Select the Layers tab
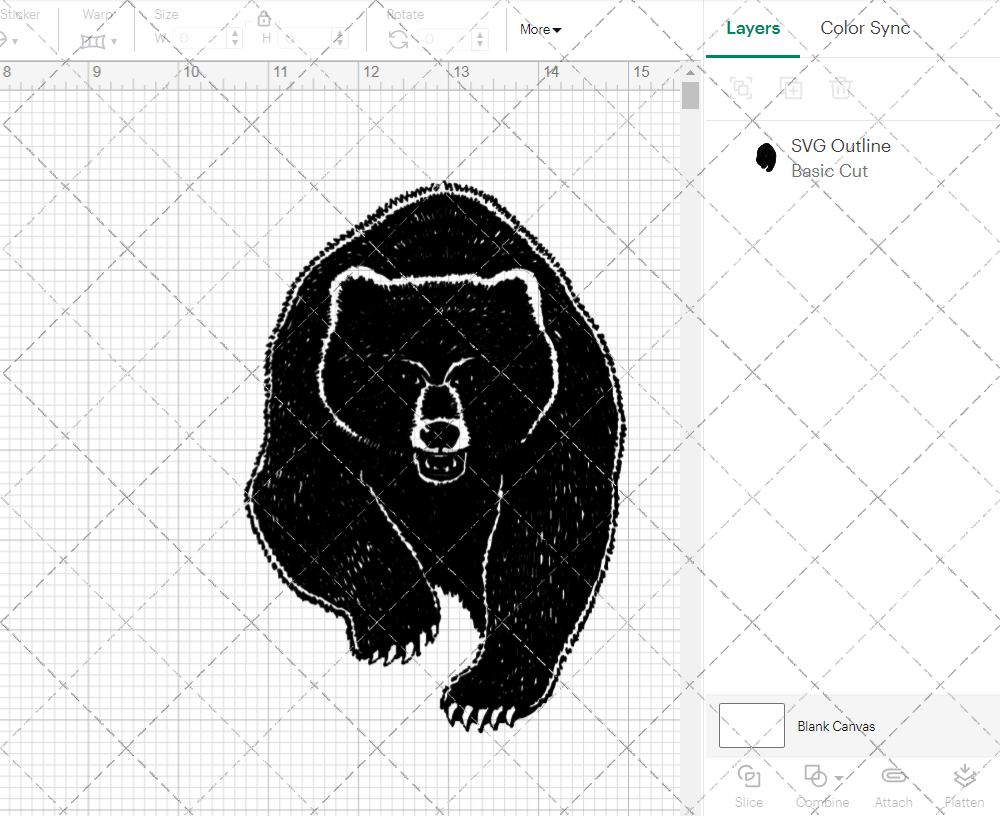This screenshot has height=816, width=1000. (x=753, y=28)
